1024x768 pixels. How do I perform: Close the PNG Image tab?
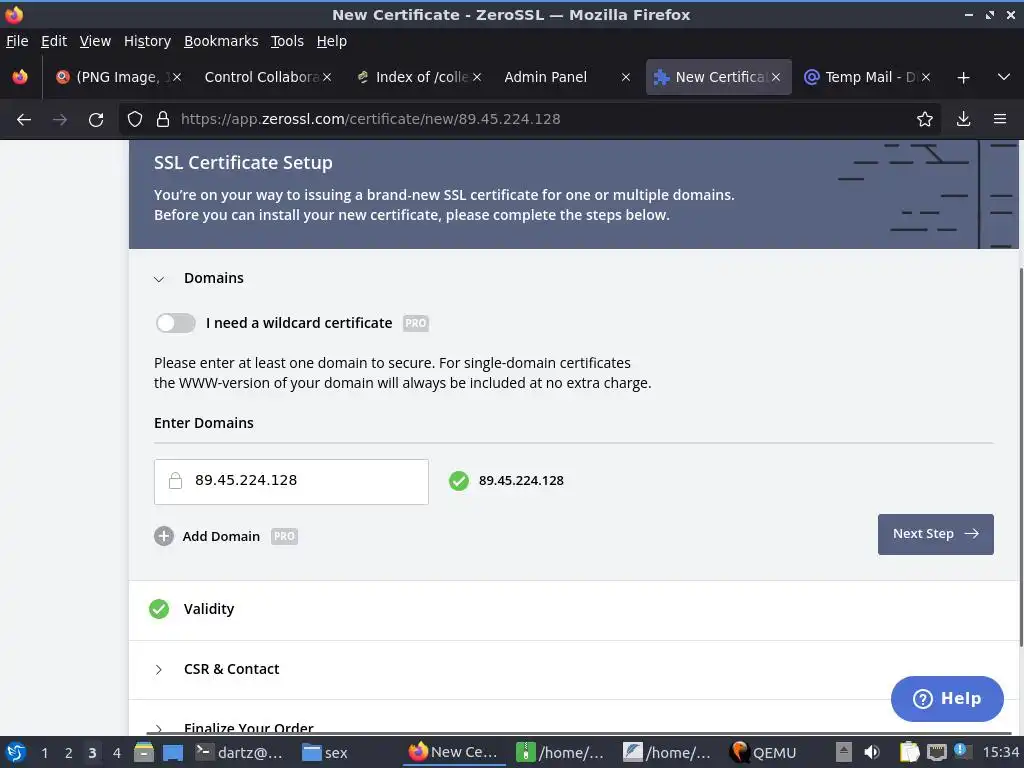point(177,77)
